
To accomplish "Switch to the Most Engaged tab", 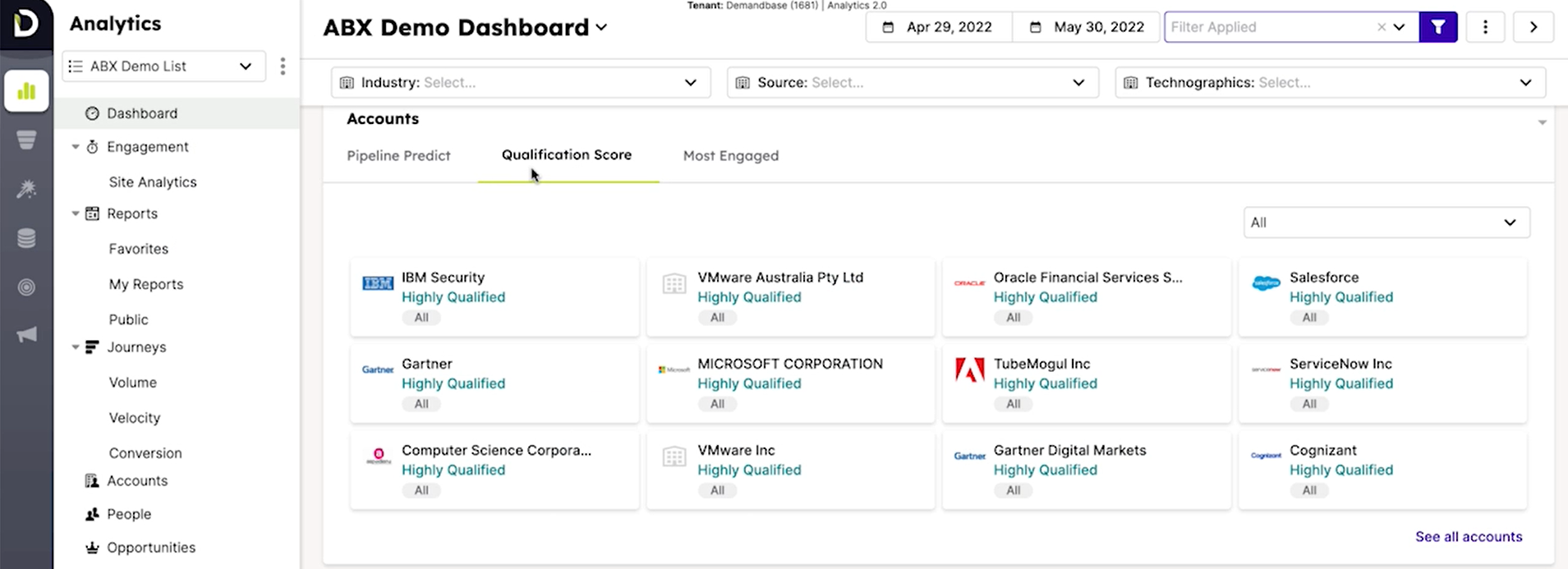I will 730,156.
